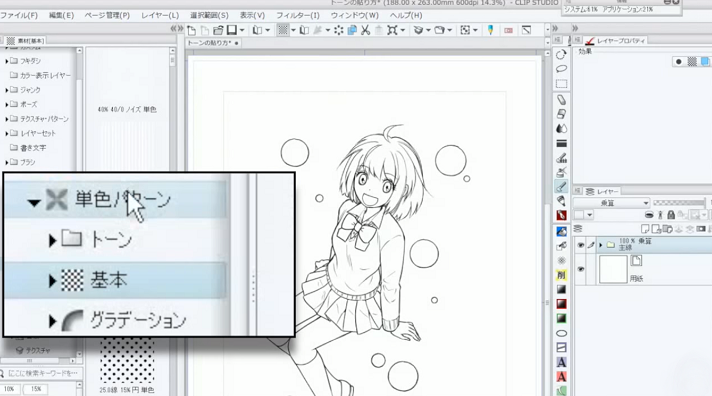
Task: Click the ellipse shape tool icon
Action: tap(562, 333)
